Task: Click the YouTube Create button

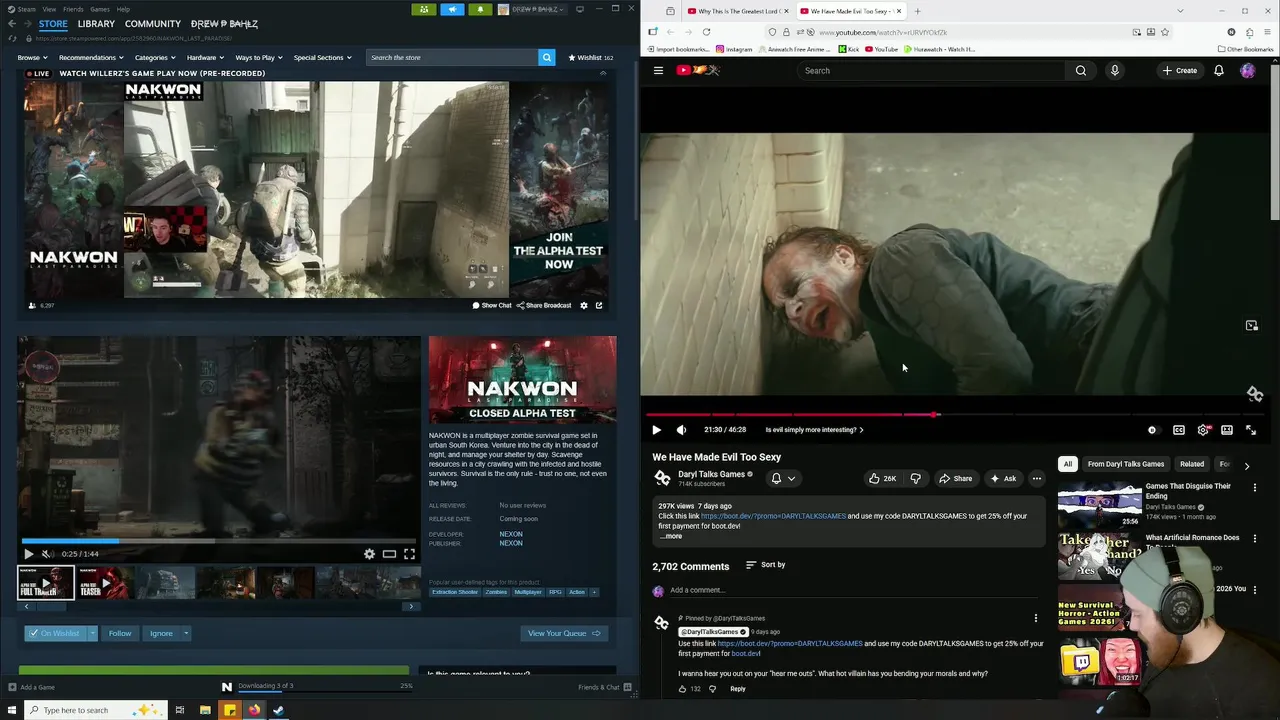Action: pyautogui.click(x=1180, y=70)
